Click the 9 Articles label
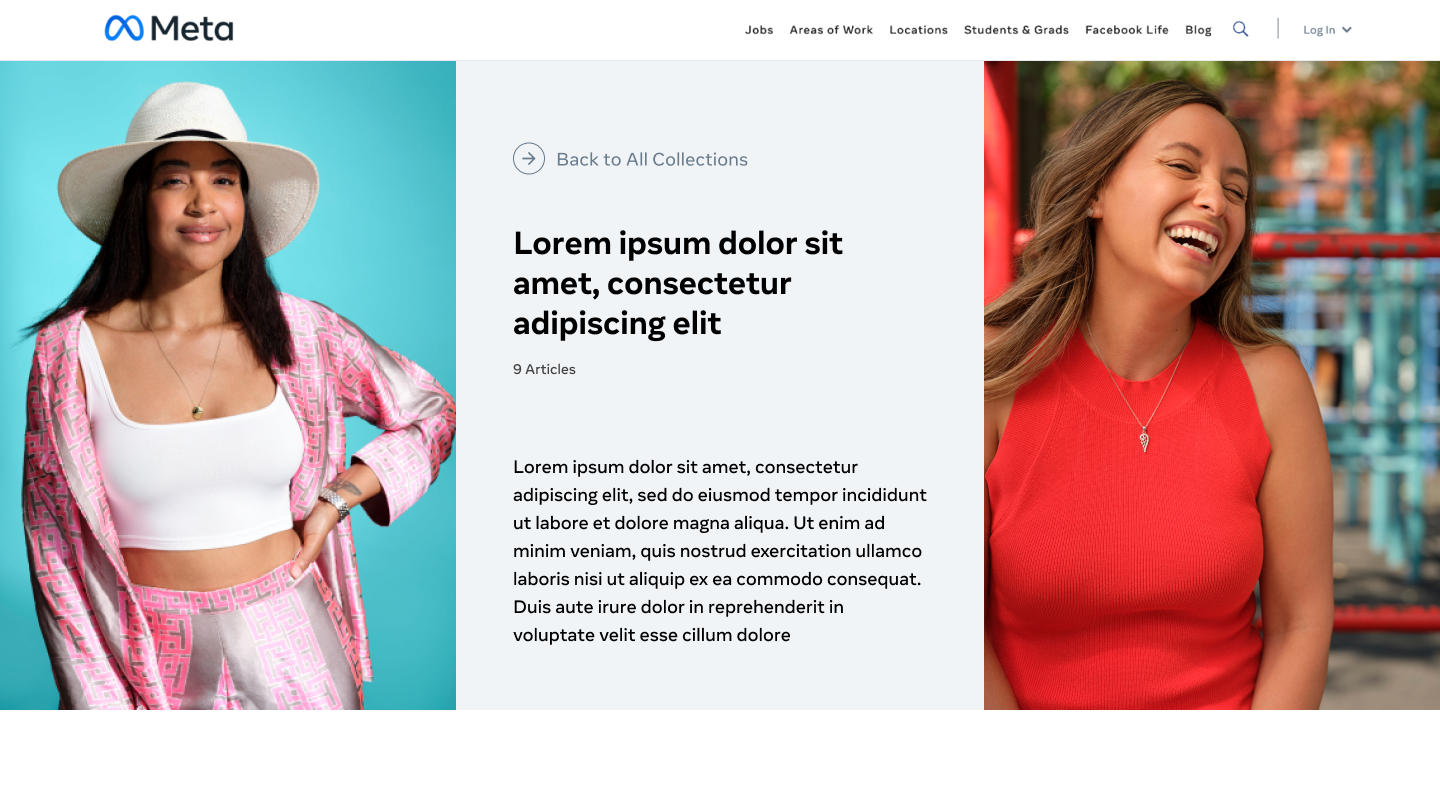This screenshot has width=1440, height=811. [x=544, y=369]
